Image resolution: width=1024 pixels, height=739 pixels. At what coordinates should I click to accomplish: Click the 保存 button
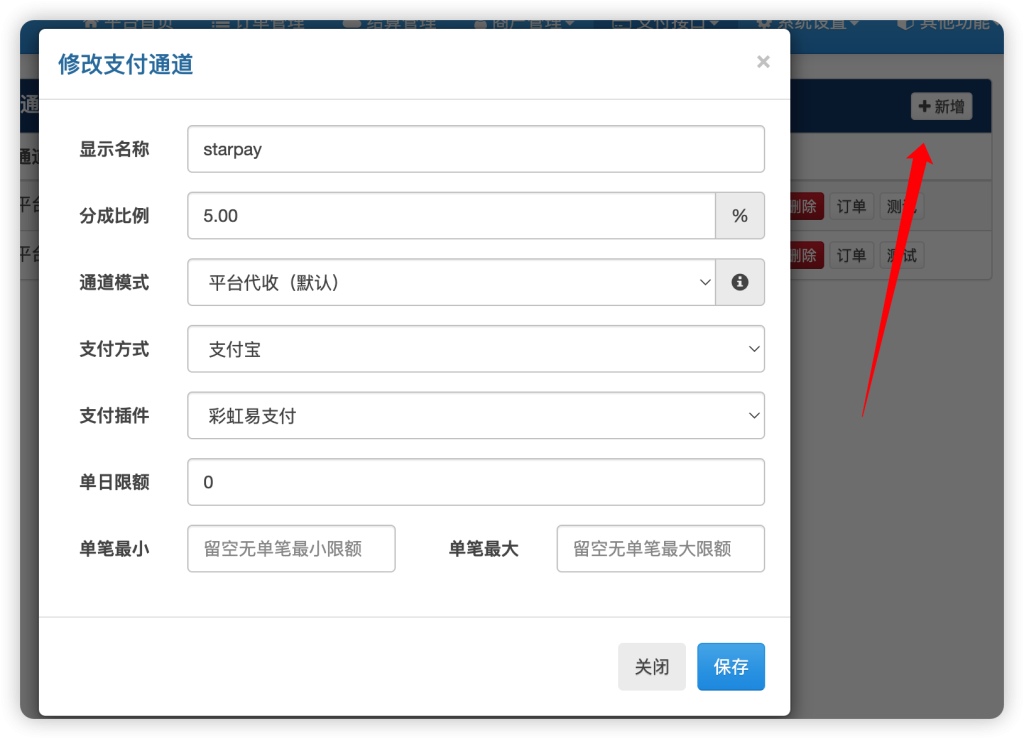tap(731, 666)
